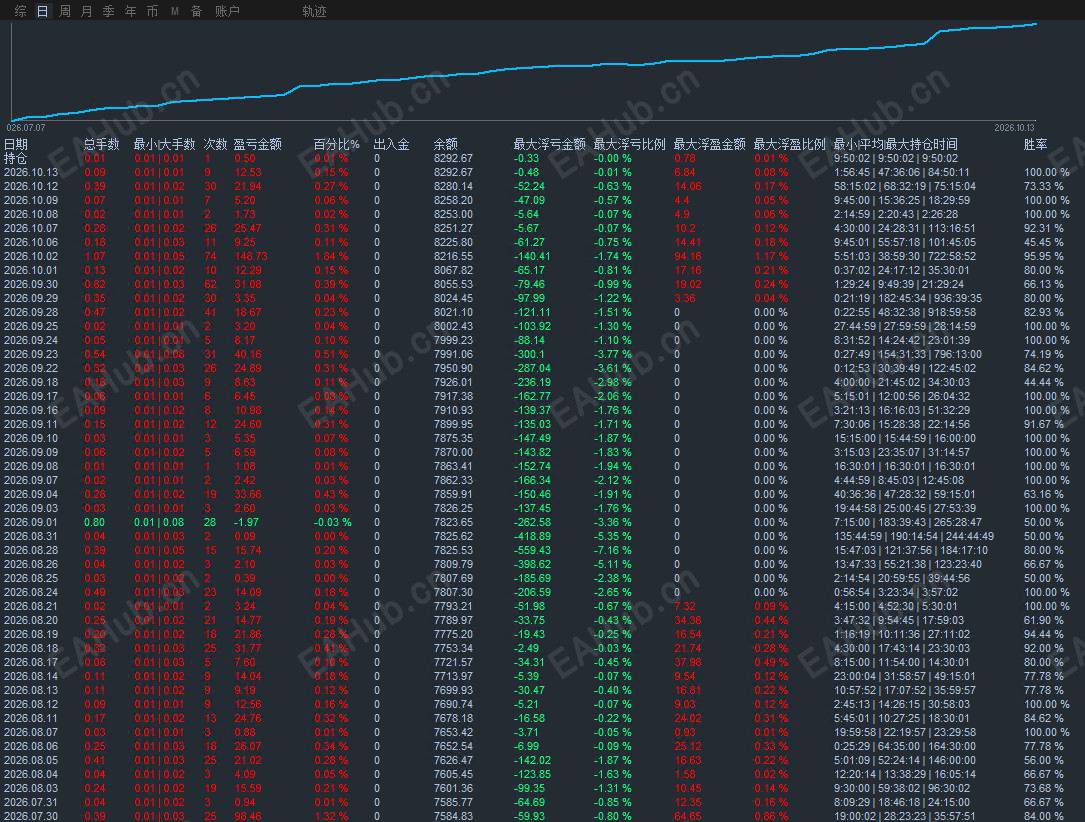Image resolution: width=1085 pixels, height=822 pixels.
Task: Switch to the 月 monthly tab
Action: (x=86, y=11)
